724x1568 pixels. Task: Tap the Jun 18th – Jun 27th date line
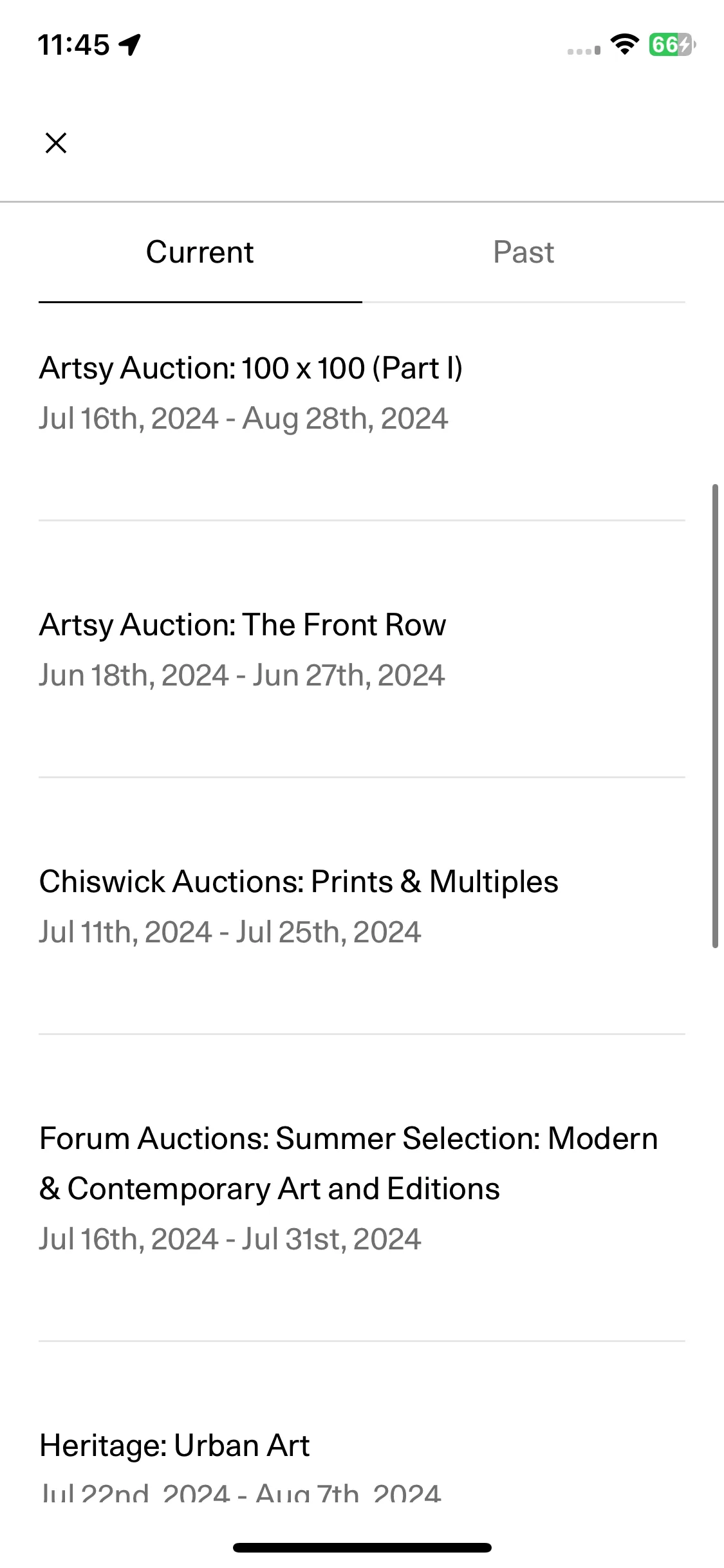tap(242, 676)
